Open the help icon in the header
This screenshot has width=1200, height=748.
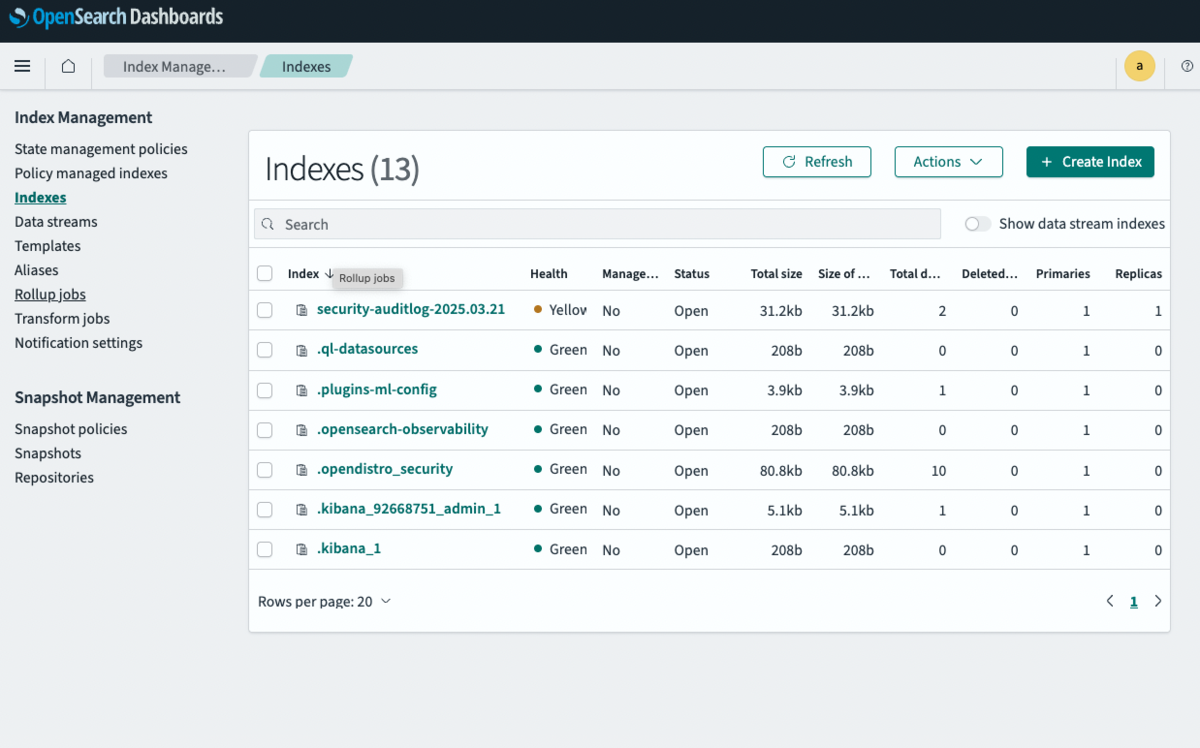1187,66
